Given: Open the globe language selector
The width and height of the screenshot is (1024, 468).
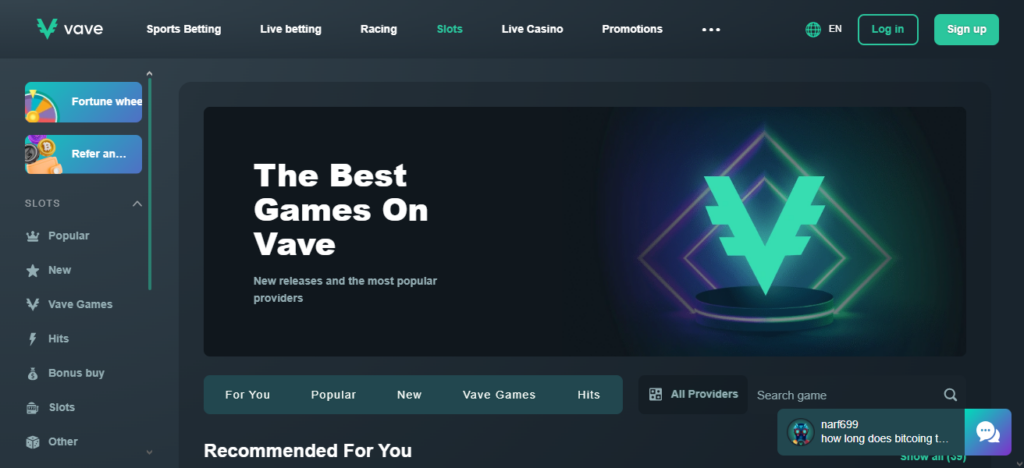Looking at the screenshot, I should (x=813, y=29).
